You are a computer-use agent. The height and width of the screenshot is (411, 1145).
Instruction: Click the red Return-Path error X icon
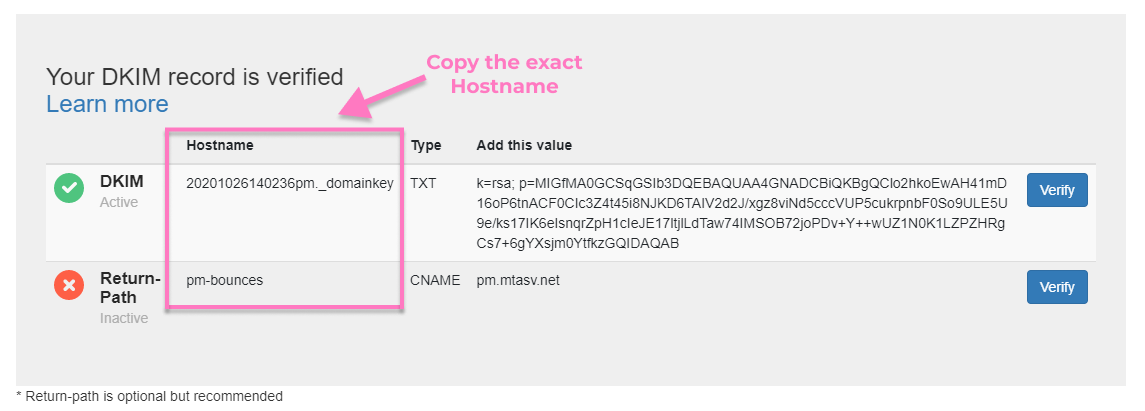(69, 286)
